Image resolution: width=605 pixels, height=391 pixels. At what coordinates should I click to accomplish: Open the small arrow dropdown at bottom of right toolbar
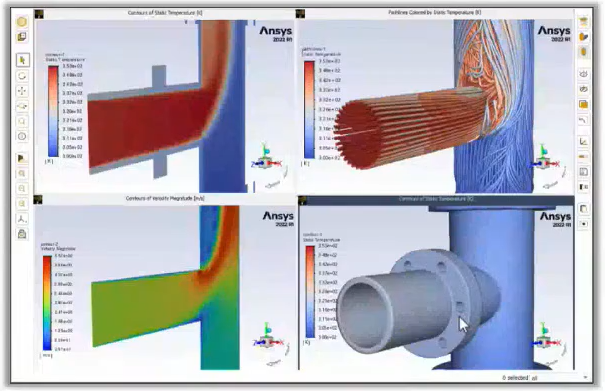coord(583,224)
